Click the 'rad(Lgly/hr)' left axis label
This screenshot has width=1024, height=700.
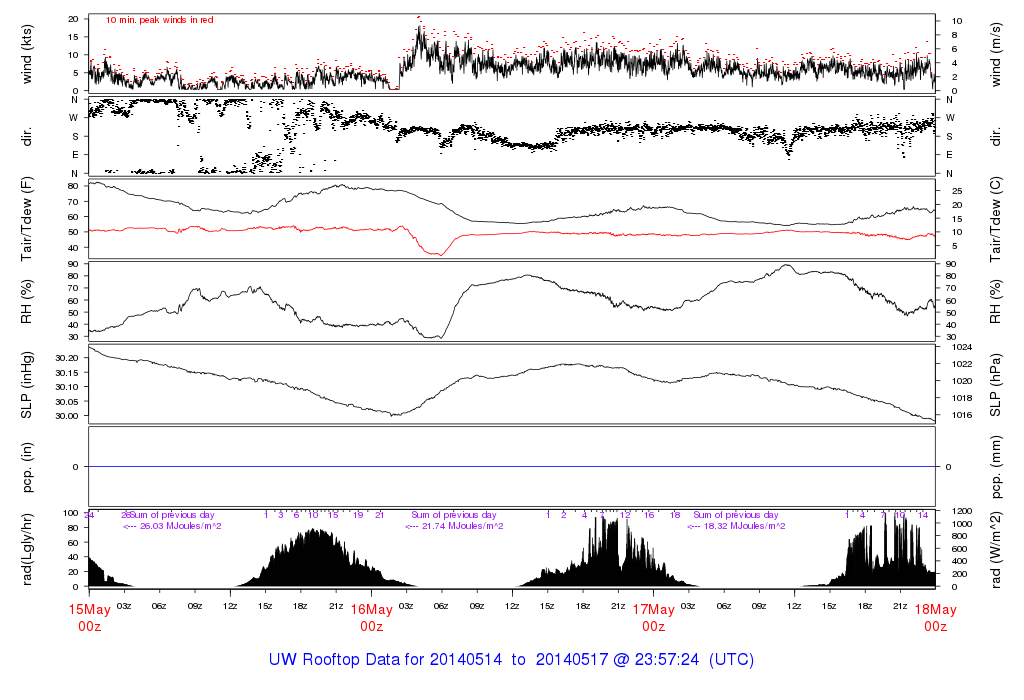coord(27,549)
